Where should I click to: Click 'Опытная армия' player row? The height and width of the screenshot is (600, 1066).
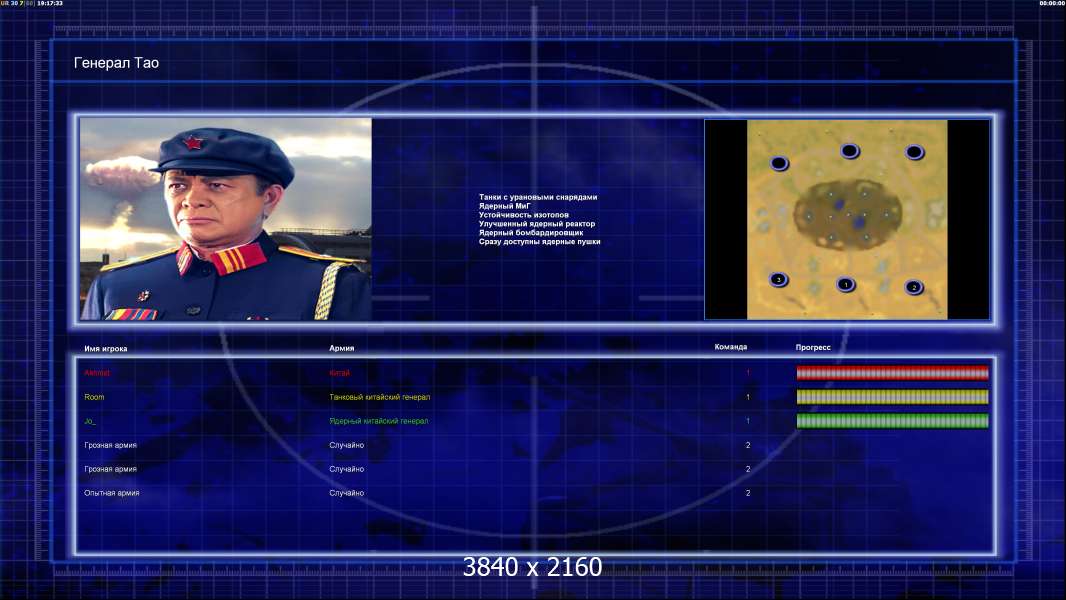[111, 493]
